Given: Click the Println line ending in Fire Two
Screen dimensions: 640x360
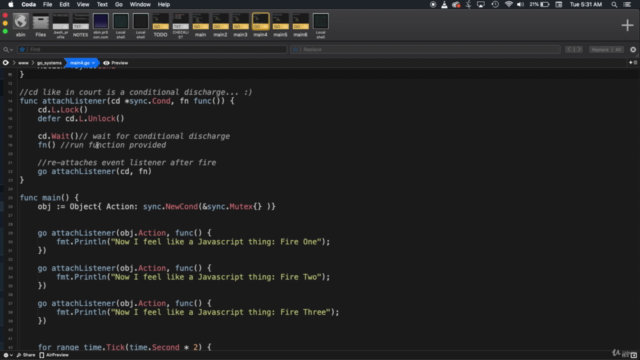Looking at the screenshot, I should (x=193, y=277).
